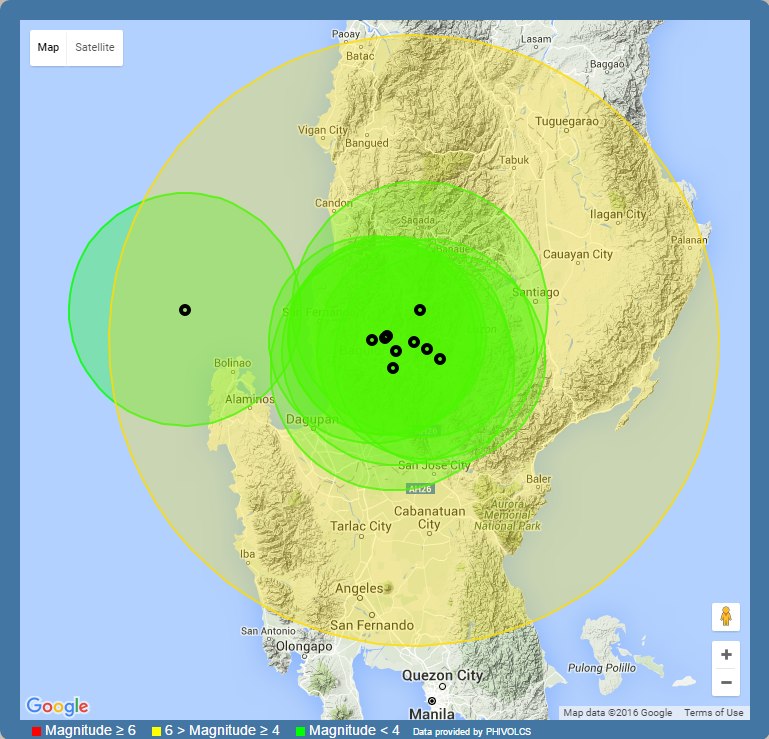Viewport: 769px width, 739px height.
Task: Select the northernmost marker in the central cluster
Action: pyautogui.click(x=420, y=310)
